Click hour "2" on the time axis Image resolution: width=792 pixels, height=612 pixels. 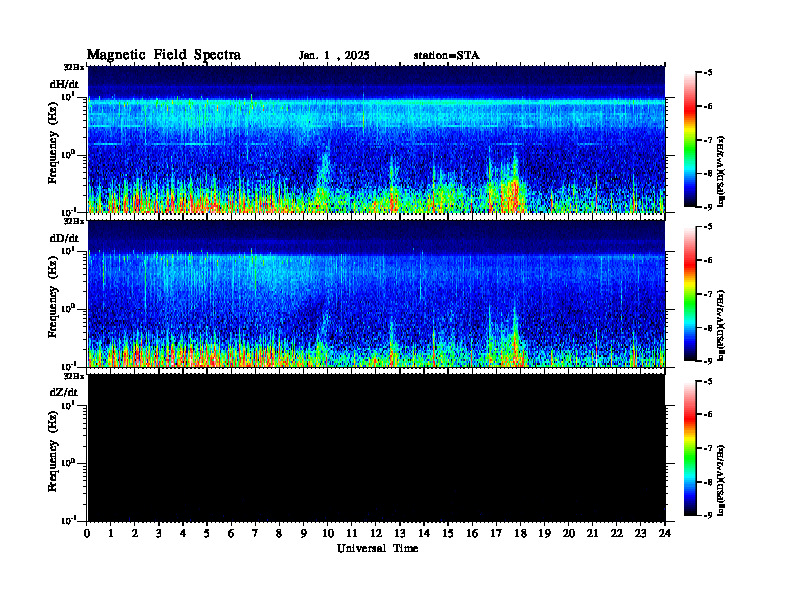[135, 534]
